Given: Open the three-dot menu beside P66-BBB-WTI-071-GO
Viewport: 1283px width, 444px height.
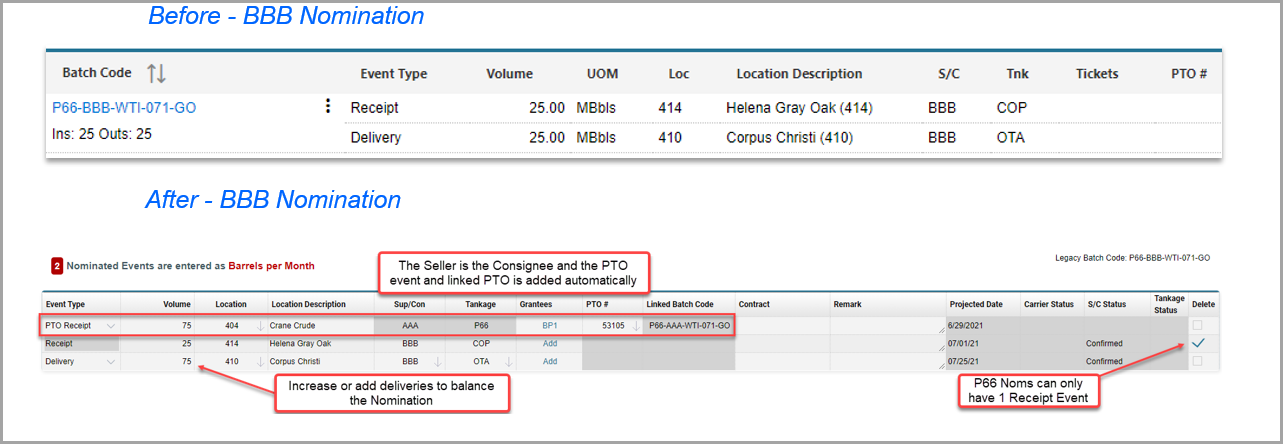Looking at the screenshot, I should 327,107.
